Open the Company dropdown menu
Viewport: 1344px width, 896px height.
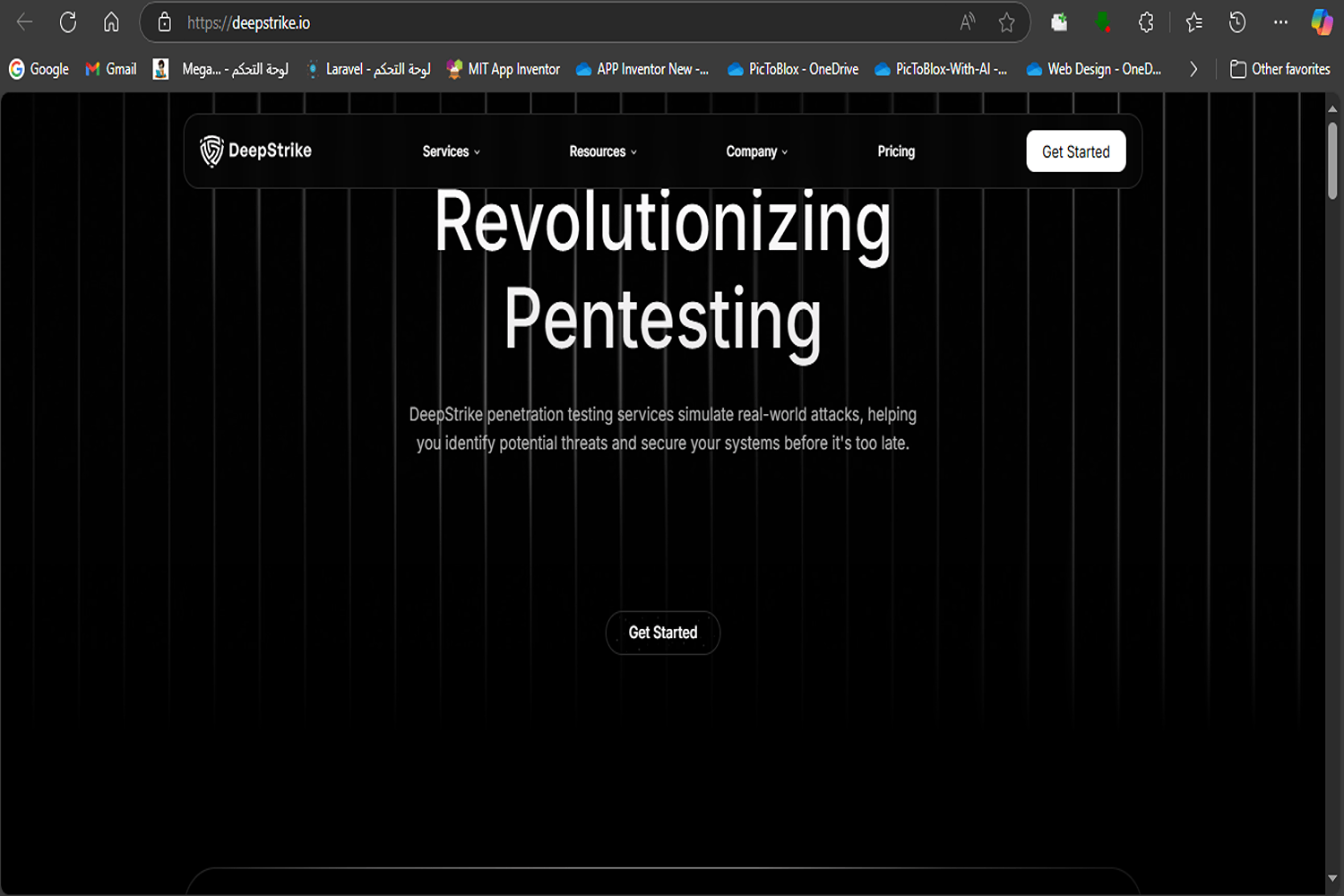pos(756,151)
